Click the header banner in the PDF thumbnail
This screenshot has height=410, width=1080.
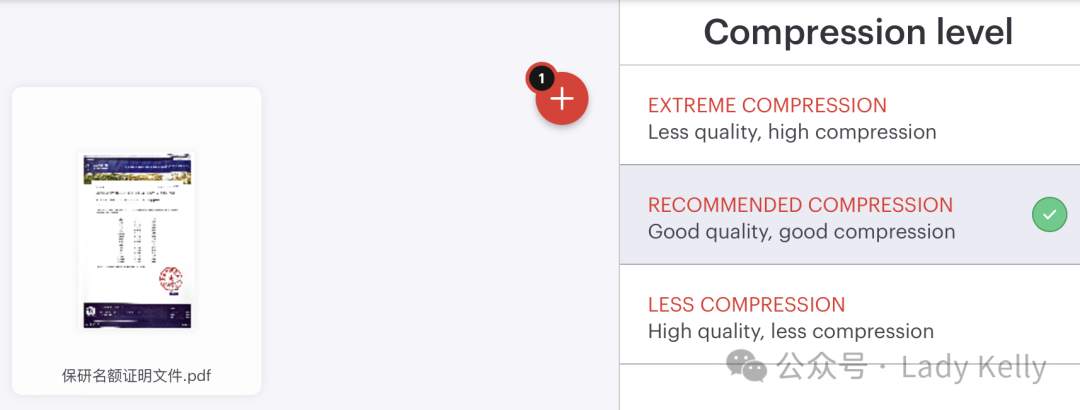click(136, 170)
